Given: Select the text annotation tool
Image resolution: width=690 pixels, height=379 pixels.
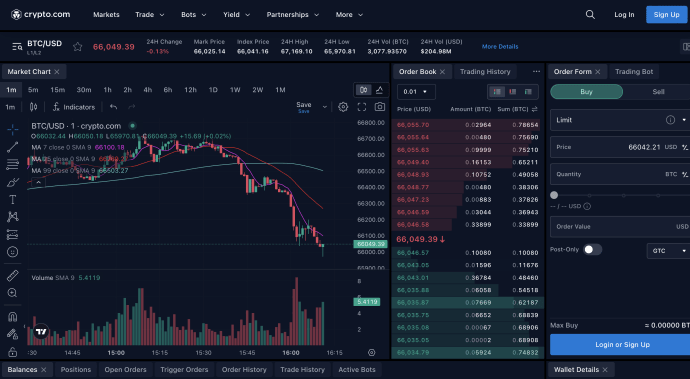Looking at the screenshot, I should pyautogui.click(x=13, y=200).
